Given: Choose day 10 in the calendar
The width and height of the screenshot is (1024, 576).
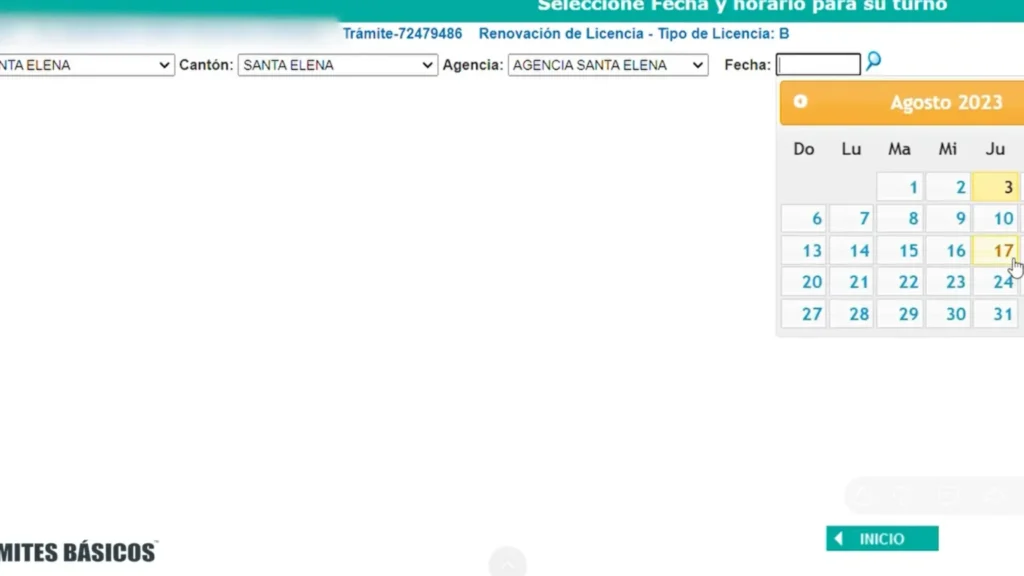Looking at the screenshot, I should pos(995,219).
